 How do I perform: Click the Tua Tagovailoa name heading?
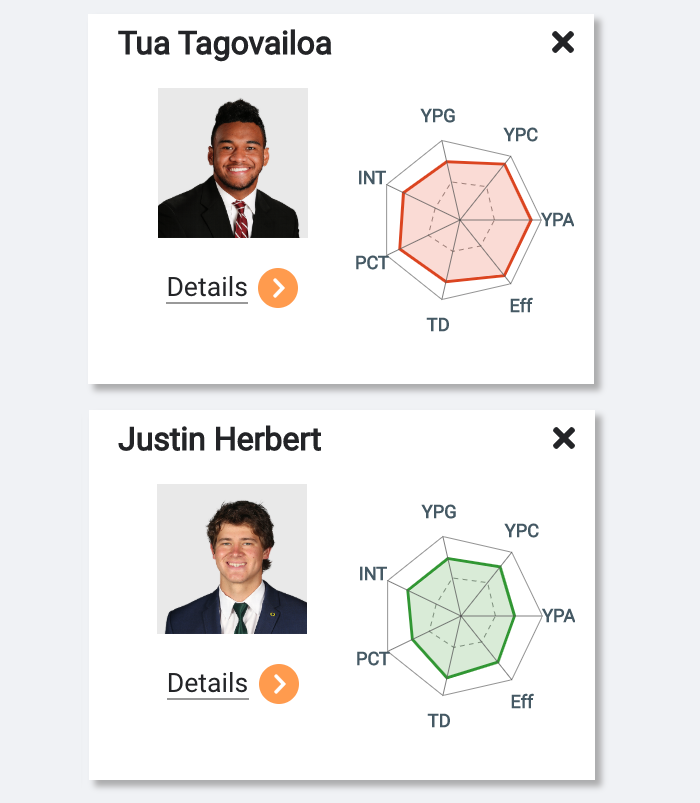(x=225, y=44)
